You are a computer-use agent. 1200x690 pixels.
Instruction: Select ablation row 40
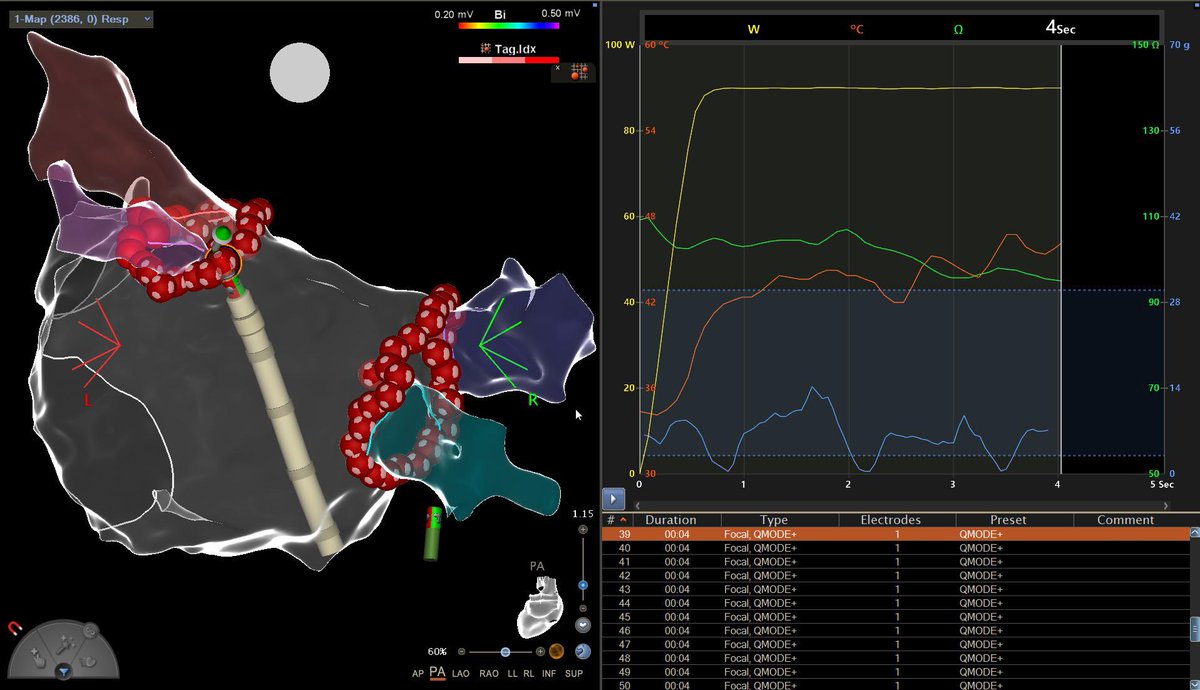coord(894,548)
